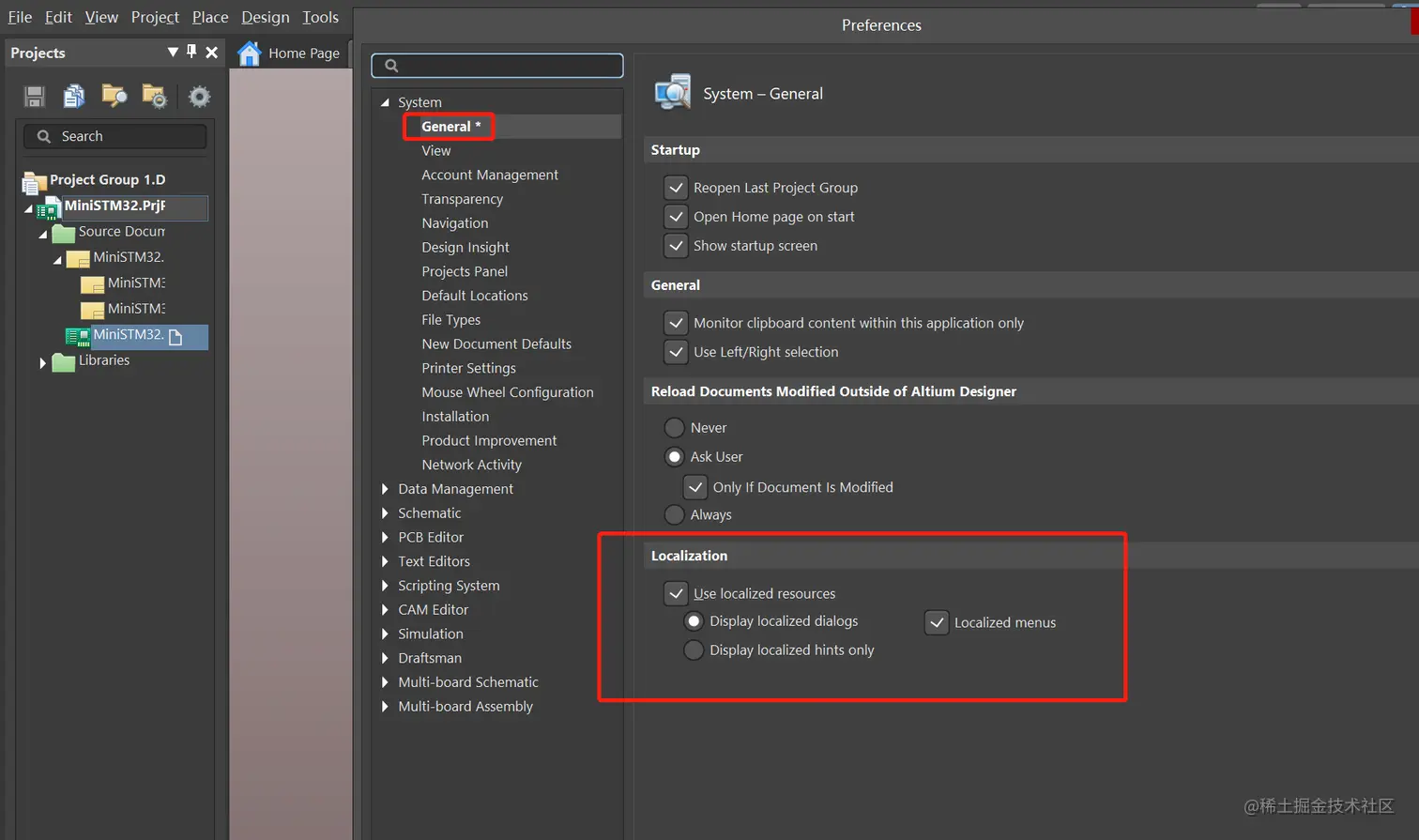Select Display localized hints only
The width and height of the screenshot is (1419, 840).
(x=694, y=650)
